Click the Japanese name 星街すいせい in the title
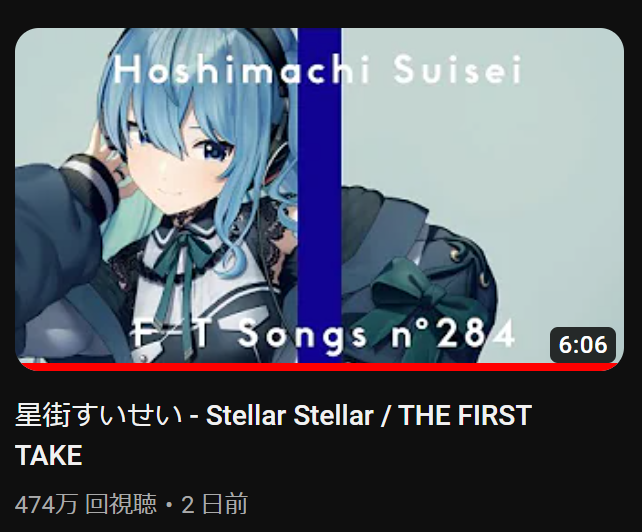 (99, 415)
